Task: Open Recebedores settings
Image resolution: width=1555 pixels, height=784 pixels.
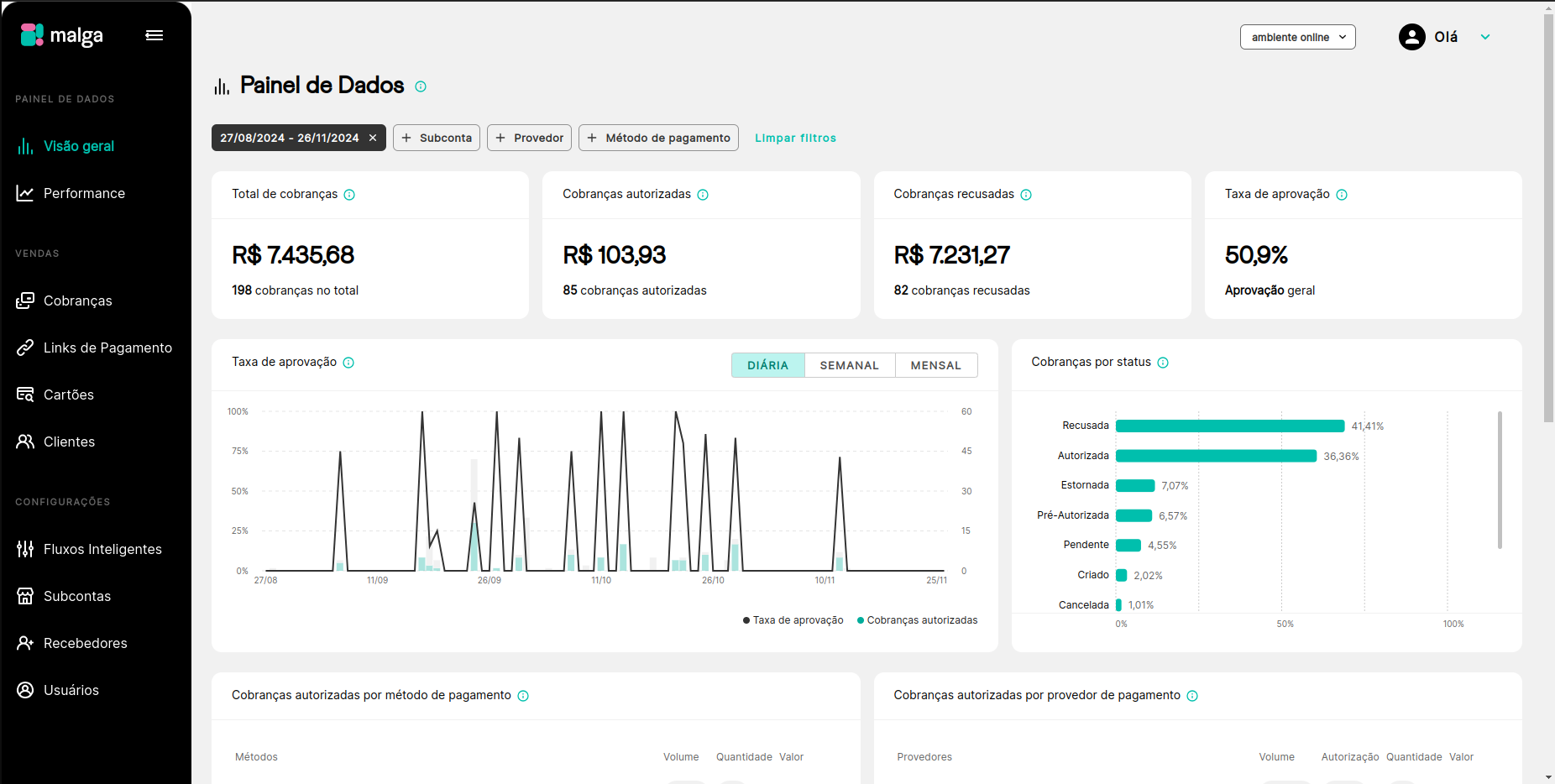Action: pos(85,643)
